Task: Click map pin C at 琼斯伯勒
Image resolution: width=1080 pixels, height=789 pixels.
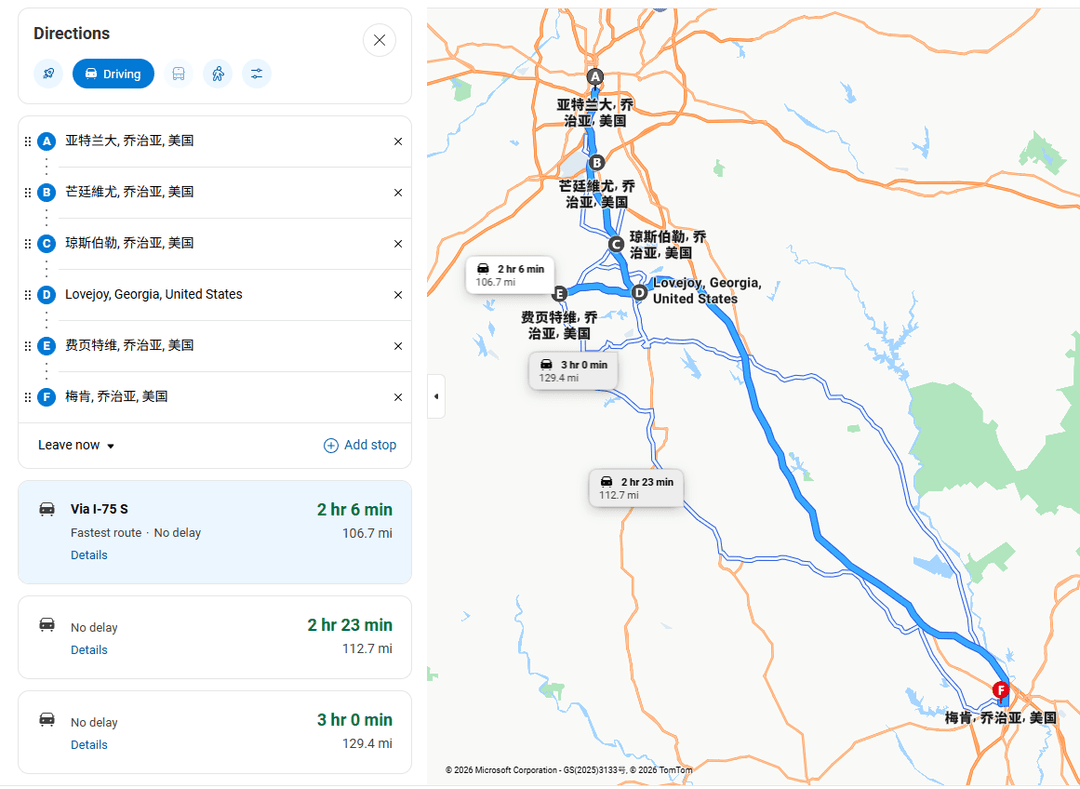Action: pos(616,244)
